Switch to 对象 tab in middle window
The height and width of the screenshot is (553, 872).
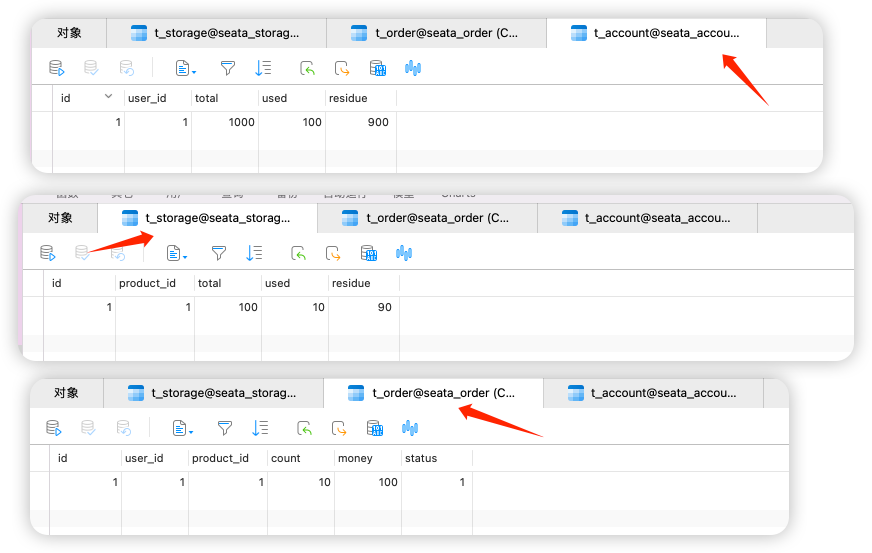[x=60, y=218]
